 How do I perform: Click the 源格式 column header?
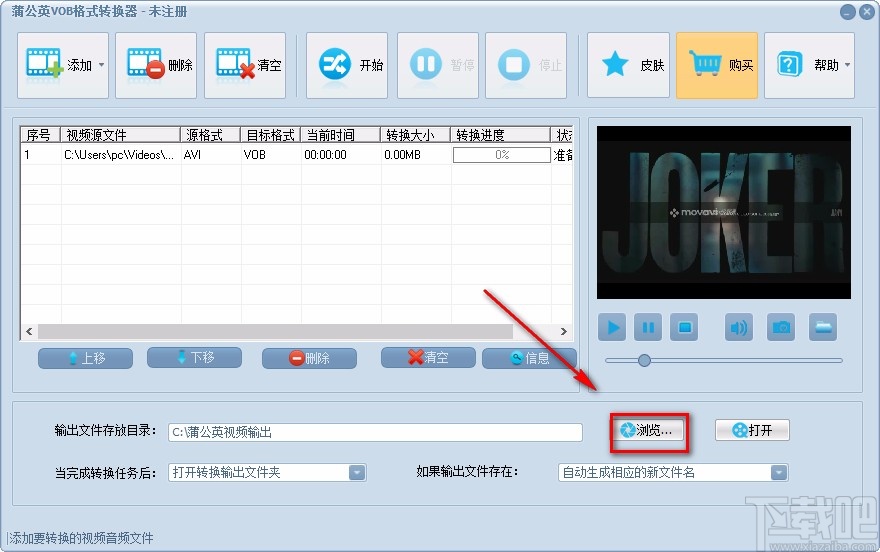tap(210, 135)
